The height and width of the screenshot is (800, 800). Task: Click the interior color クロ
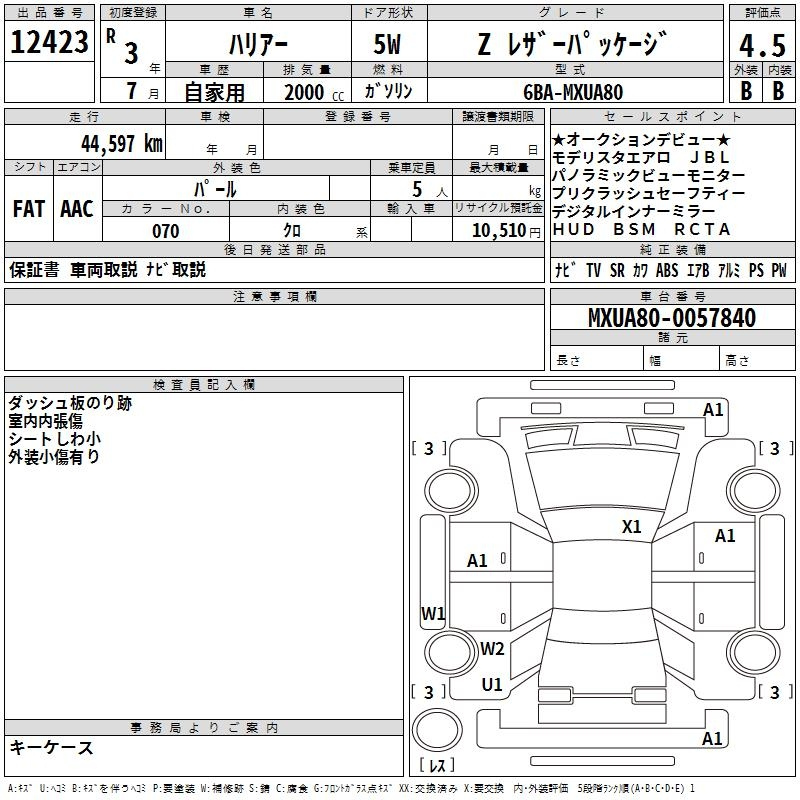(x=292, y=231)
